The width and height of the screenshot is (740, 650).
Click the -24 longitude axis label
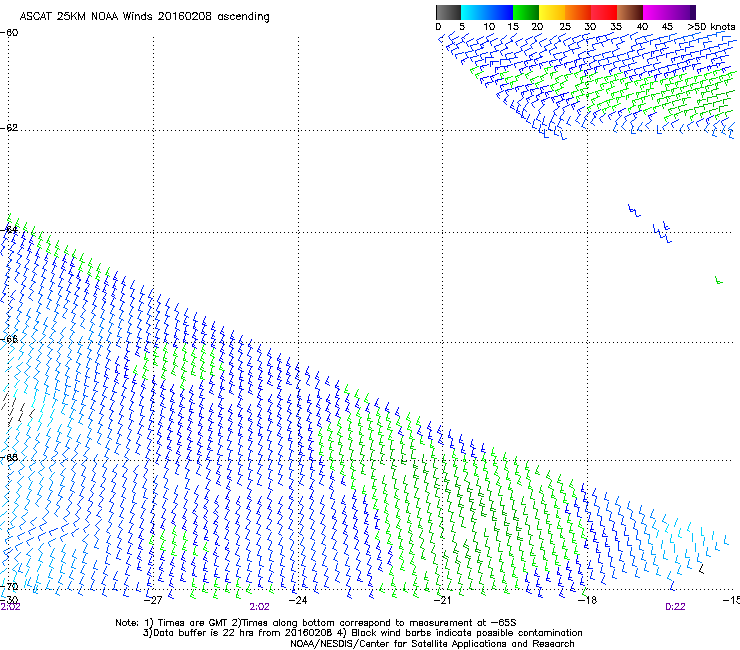click(298, 600)
